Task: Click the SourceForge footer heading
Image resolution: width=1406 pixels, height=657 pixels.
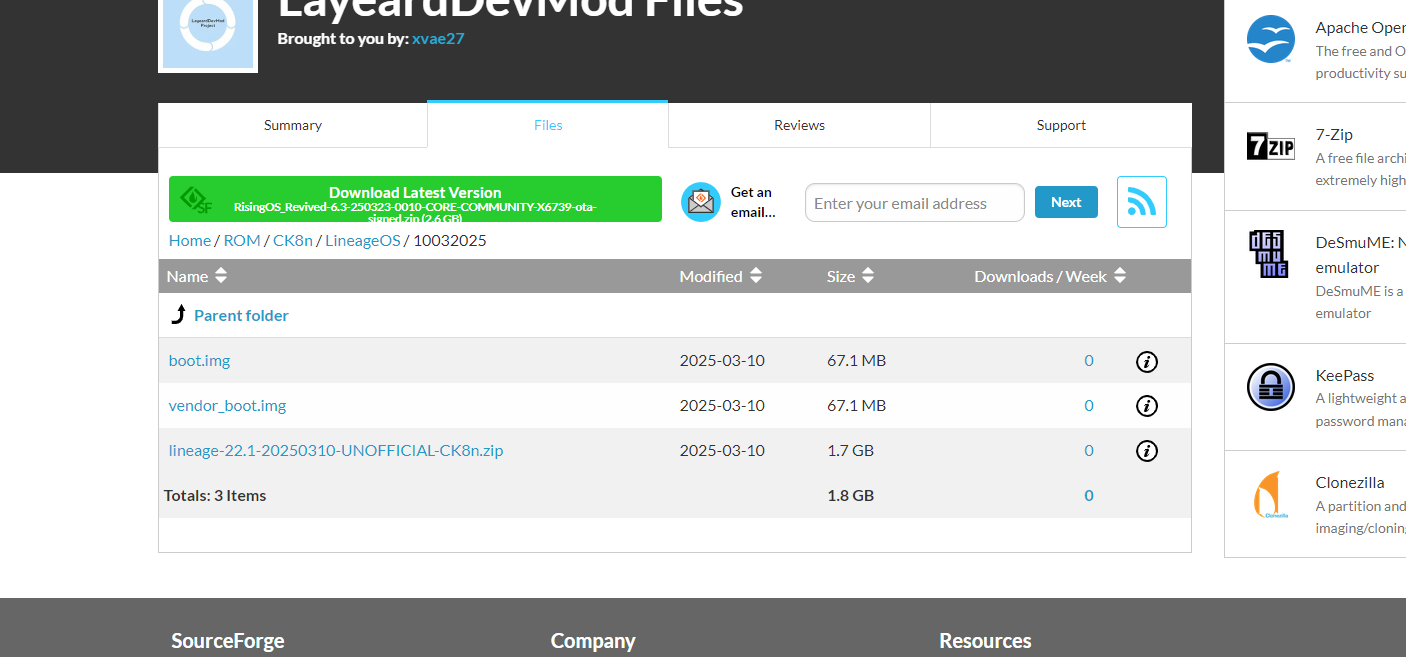Action: click(x=228, y=641)
